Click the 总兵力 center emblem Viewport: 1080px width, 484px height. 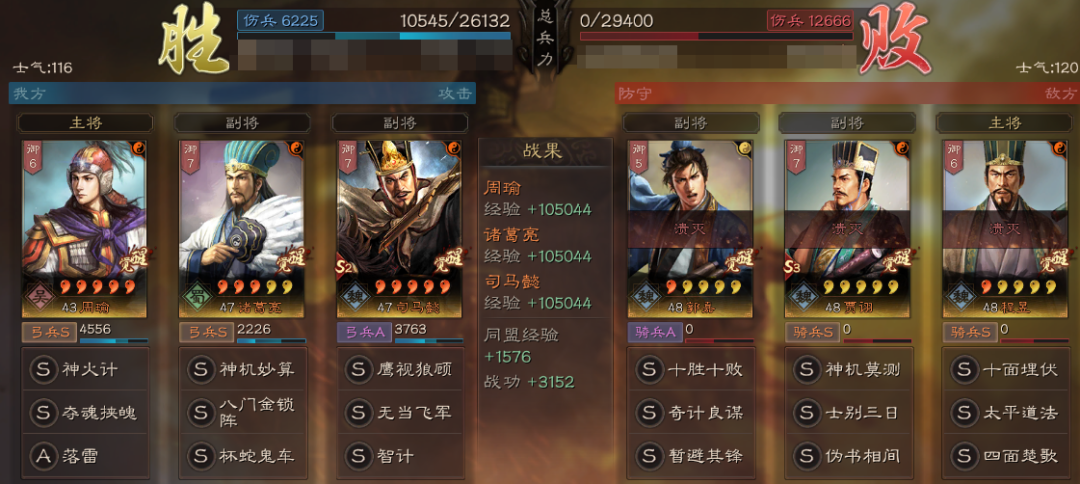(545, 41)
